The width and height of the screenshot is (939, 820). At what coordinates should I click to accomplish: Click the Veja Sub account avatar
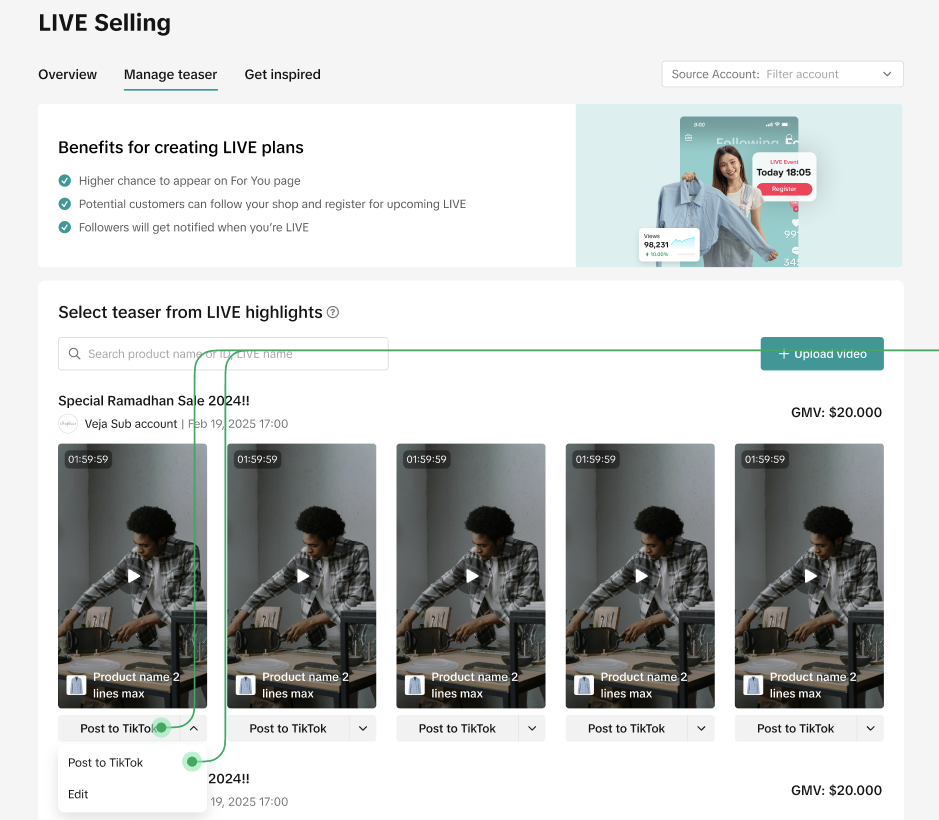pos(68,424)
